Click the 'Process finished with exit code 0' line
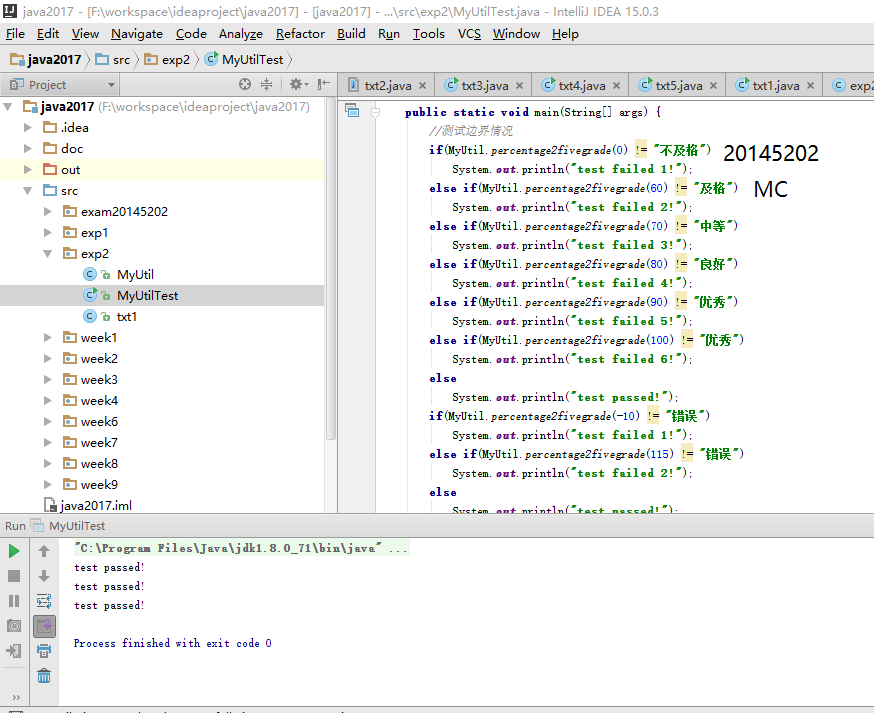This screenshot has height=713, width=874. pos(173,643)
